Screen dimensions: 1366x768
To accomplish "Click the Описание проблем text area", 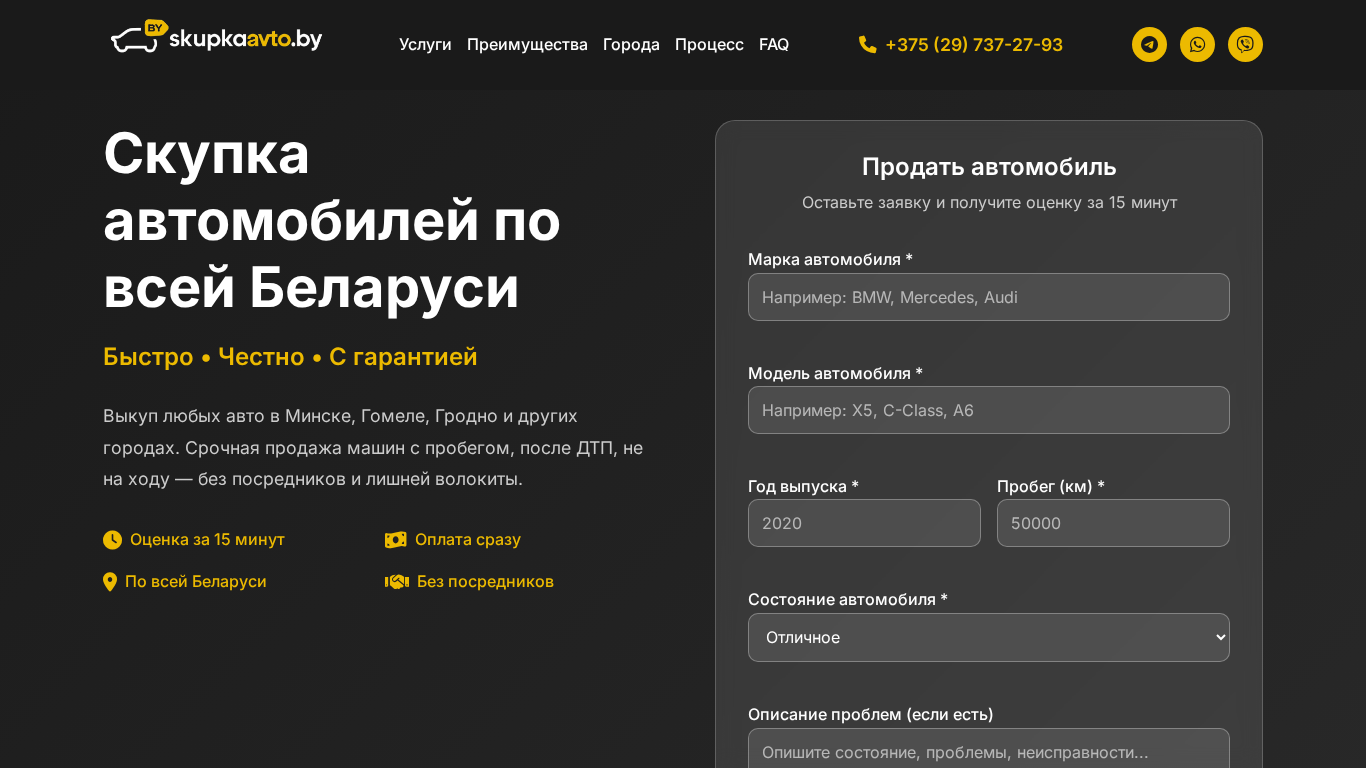I will 988,749.
